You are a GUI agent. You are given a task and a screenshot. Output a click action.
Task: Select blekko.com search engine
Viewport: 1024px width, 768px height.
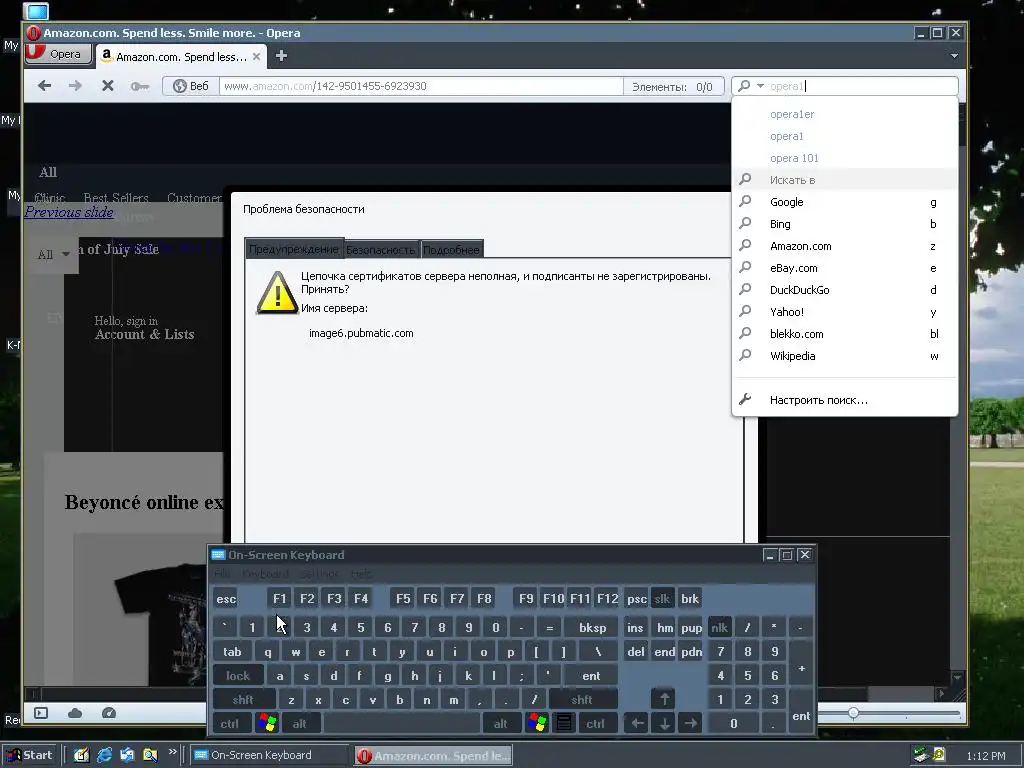pyautogui.click(x=845, y=334)
